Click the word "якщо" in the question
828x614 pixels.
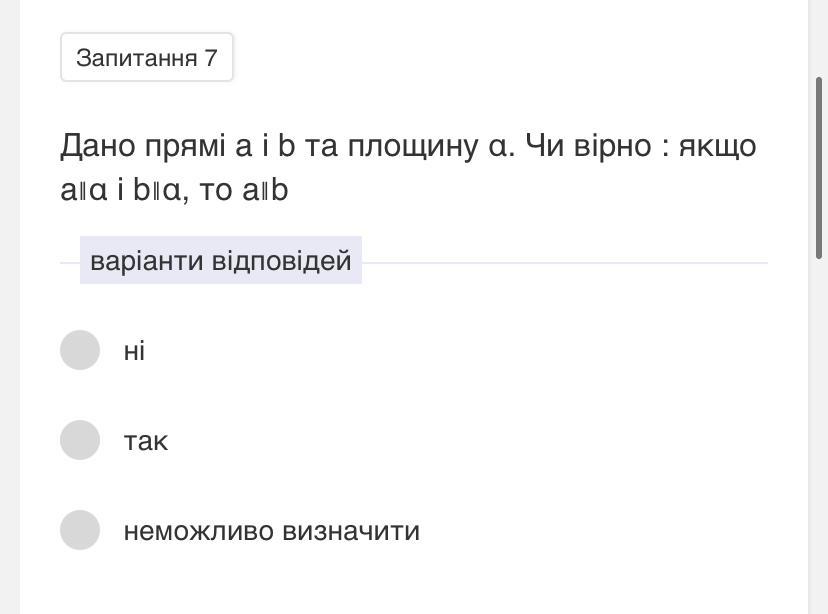tap(717, 146)
